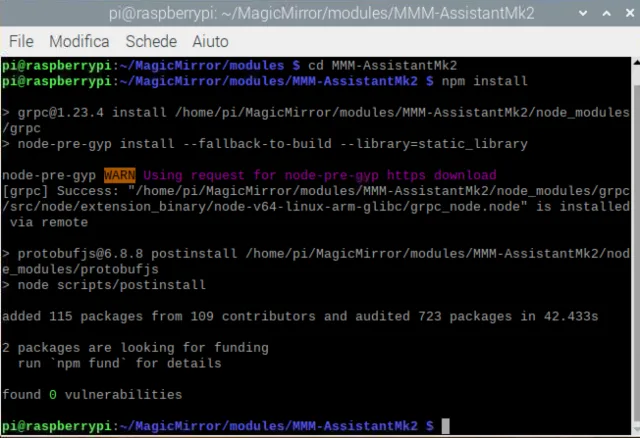Click '2 packages are looking for funding' line

[135, 348]
